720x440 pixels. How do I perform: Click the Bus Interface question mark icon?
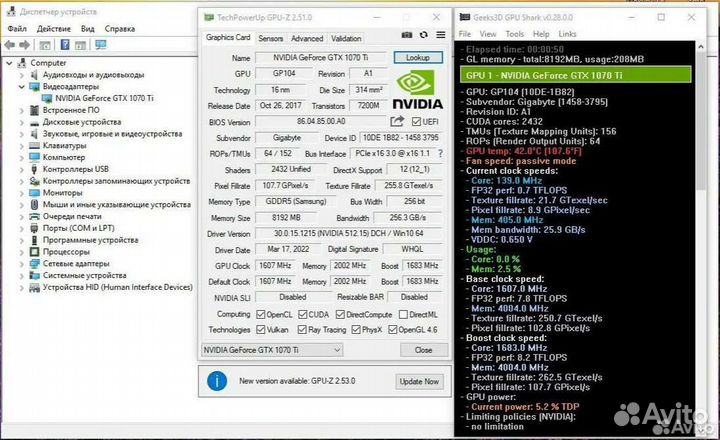441,153
